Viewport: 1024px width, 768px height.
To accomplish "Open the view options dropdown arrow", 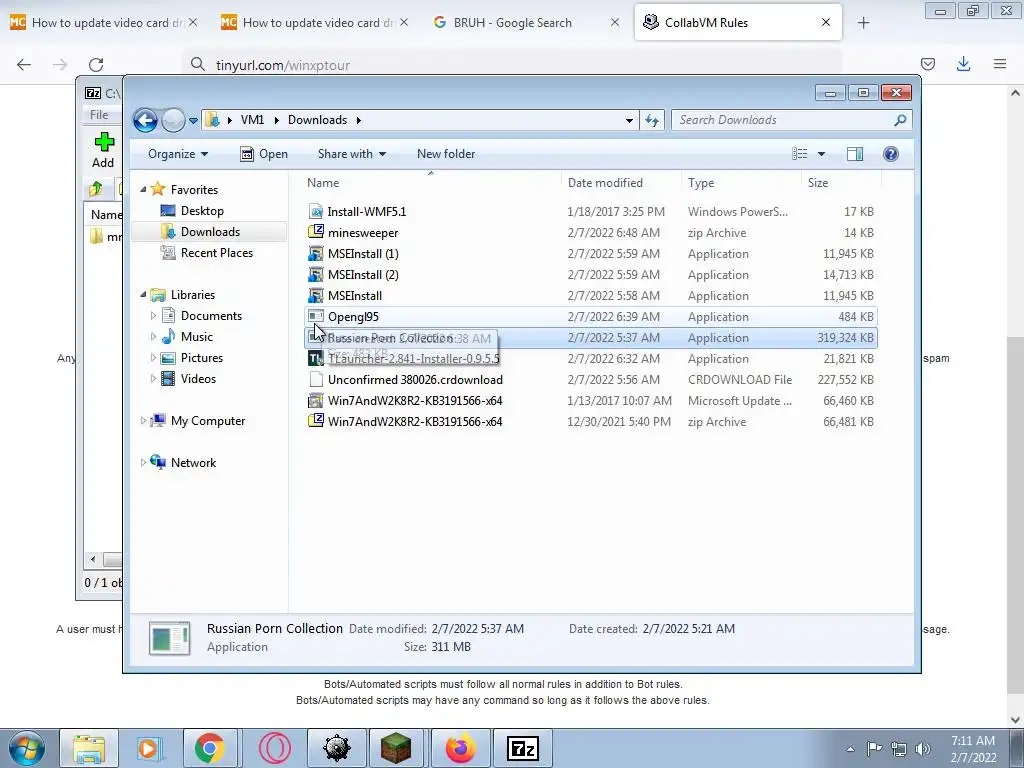I will click(x=822, y=154).
